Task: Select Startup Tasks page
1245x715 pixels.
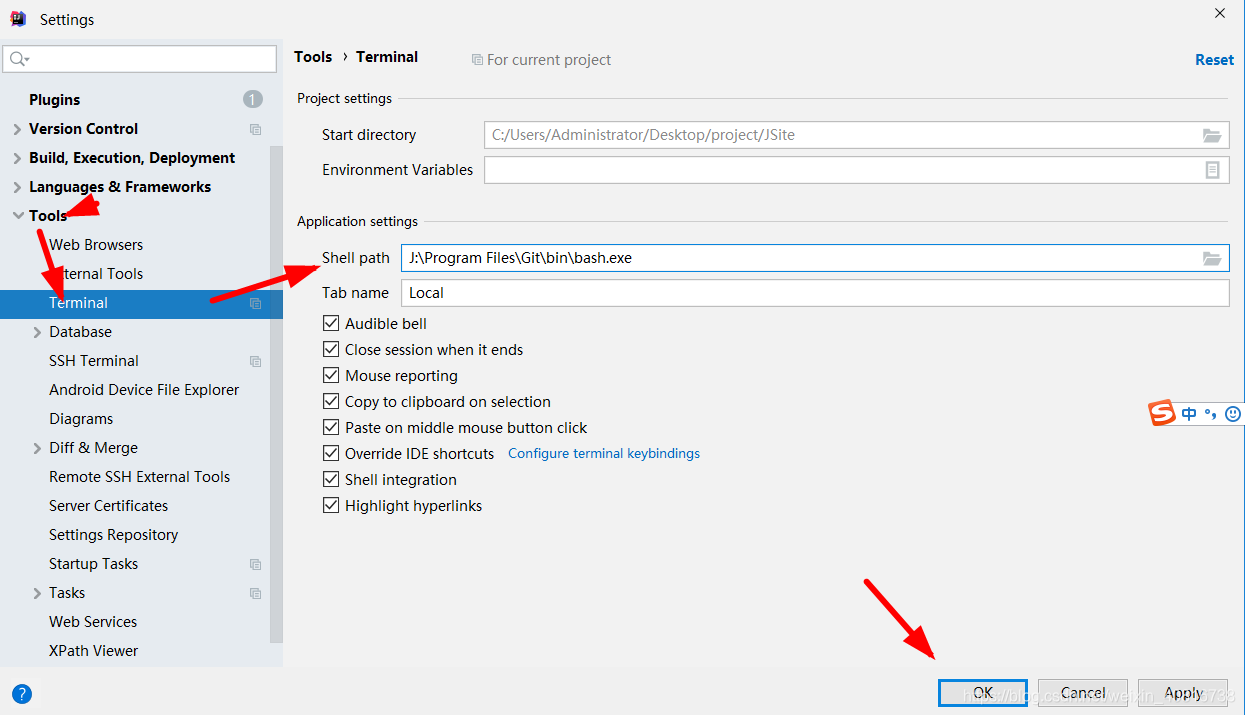Action: point(94,564)
